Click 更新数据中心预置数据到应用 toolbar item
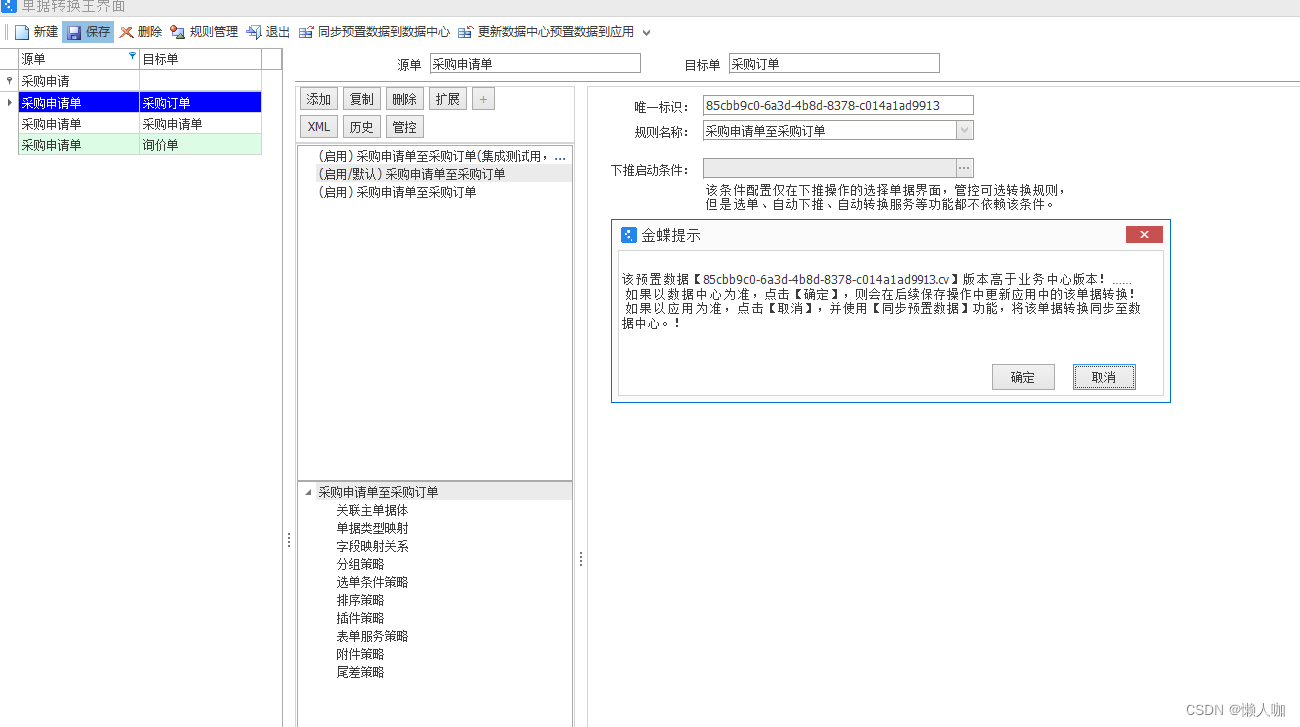The width and height of the screenshot is (1300, 727). pyautogui.click(x=546, y=32)
